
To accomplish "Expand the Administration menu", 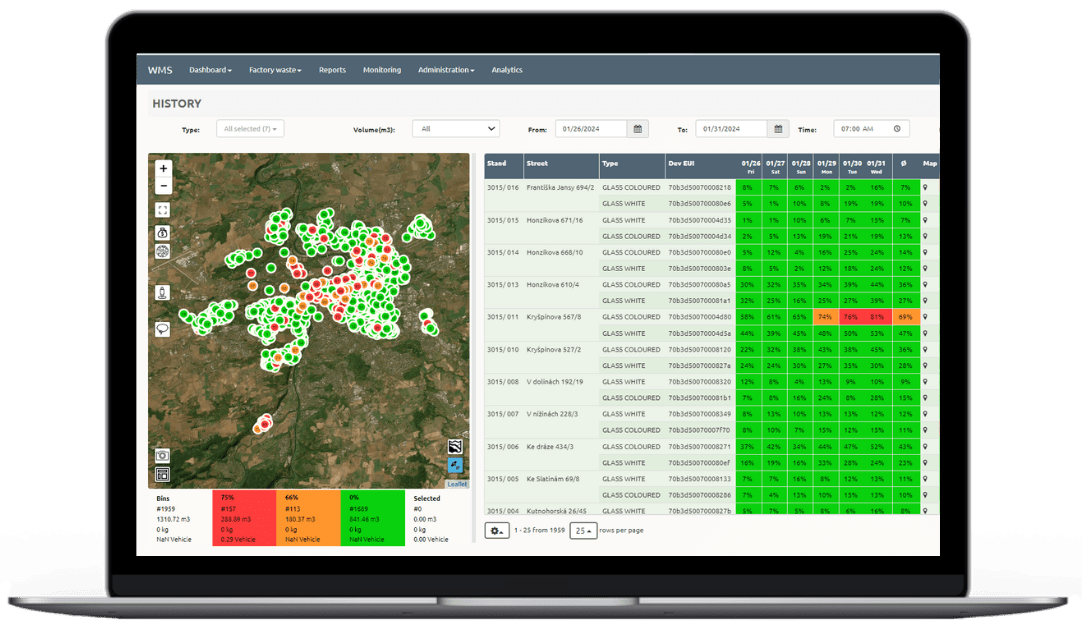I will (x=446, y=70).
